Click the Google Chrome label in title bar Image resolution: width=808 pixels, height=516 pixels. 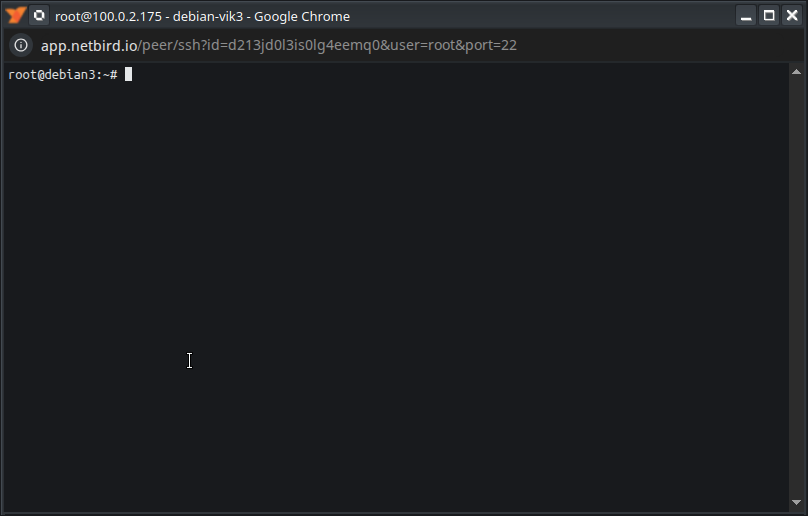302,16
